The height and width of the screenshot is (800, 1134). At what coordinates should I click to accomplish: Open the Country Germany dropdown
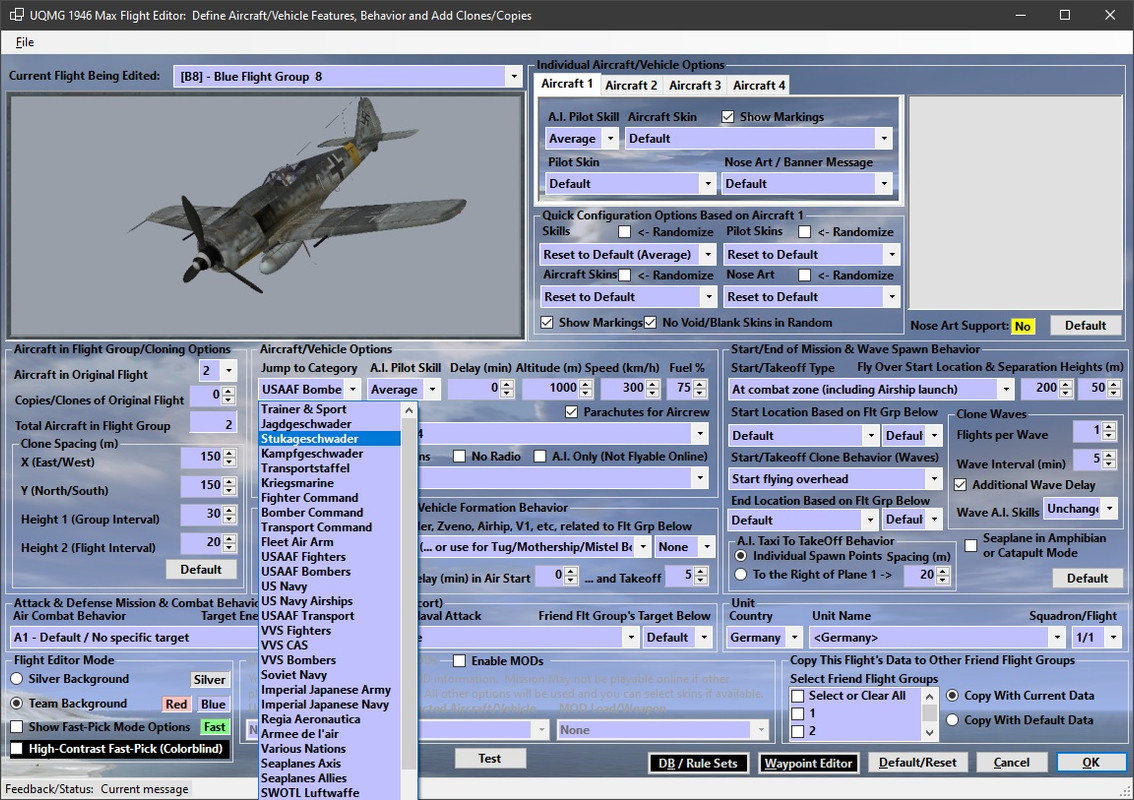tap(794, 637)
